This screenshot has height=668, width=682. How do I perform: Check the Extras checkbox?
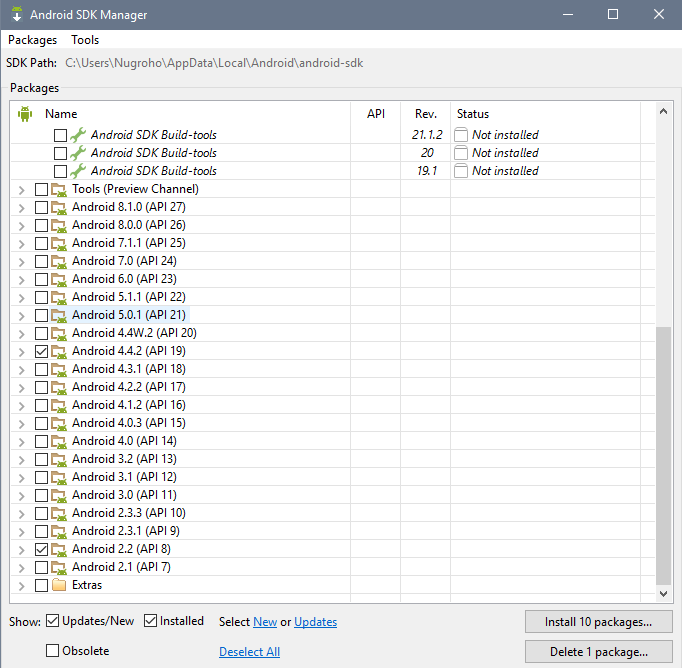click(41, 585)
